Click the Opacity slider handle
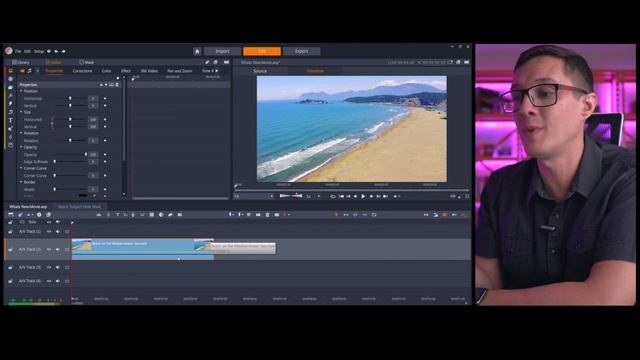 [86, 155]
